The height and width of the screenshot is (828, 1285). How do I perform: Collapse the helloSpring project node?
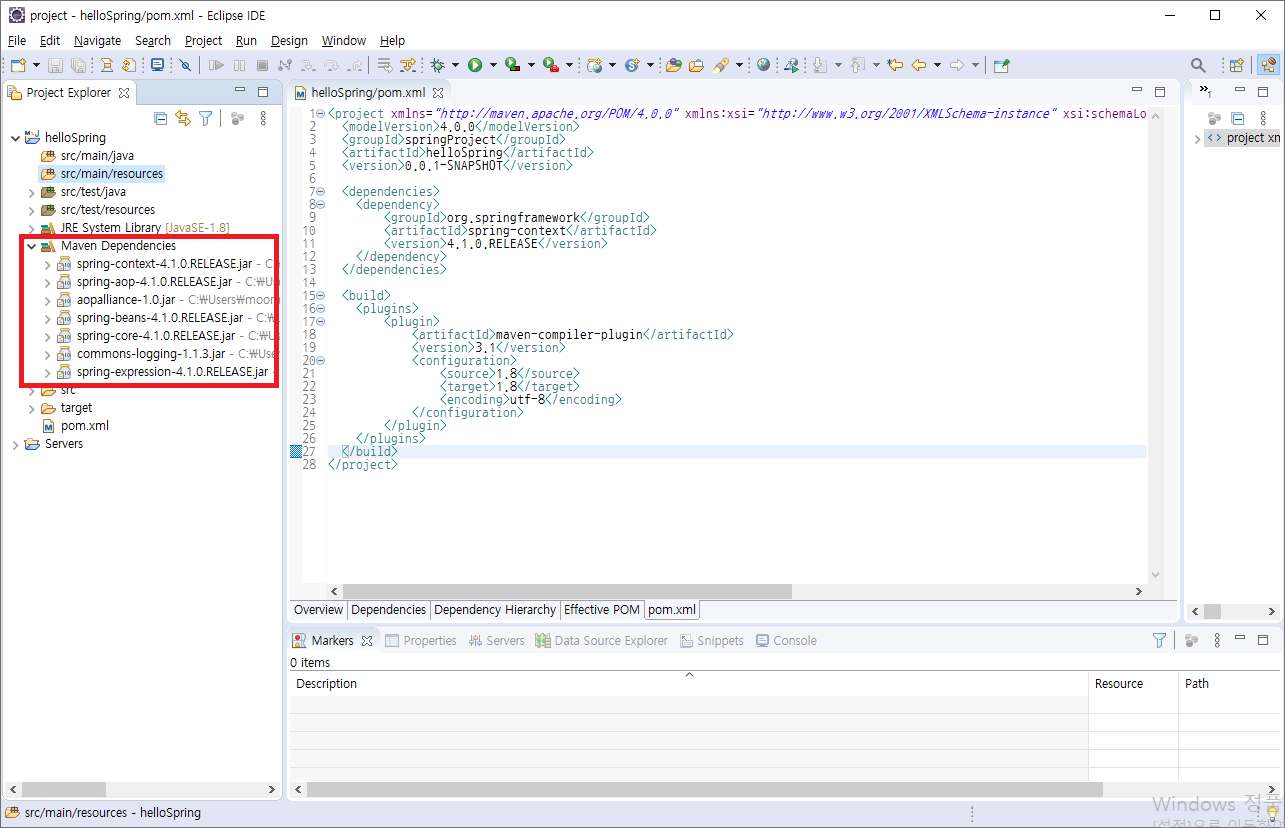tap(14, 138)
